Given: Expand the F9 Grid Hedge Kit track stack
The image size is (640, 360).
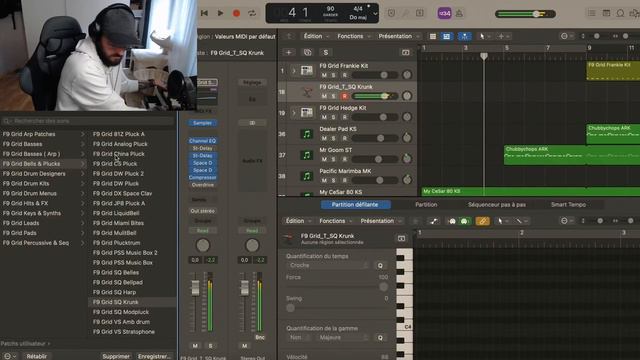Looking at the screenshot, I should pos(293,113).
